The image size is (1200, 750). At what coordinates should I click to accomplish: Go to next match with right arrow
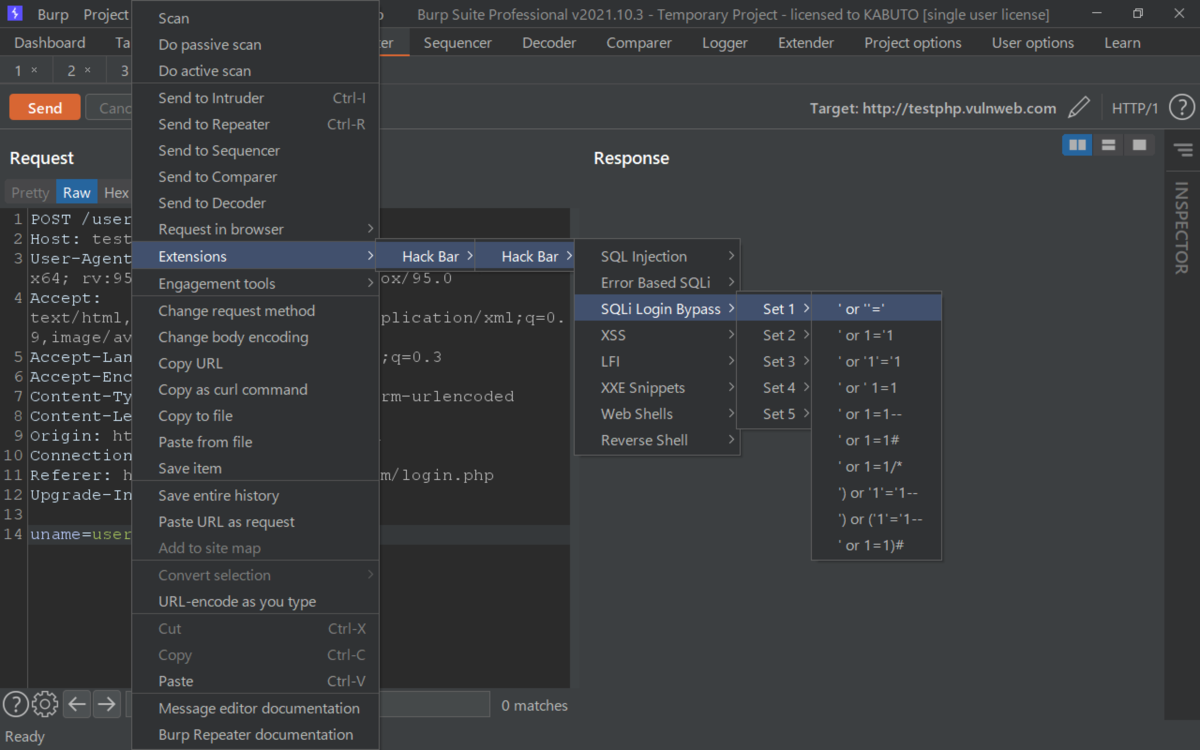tap(106, 704)
